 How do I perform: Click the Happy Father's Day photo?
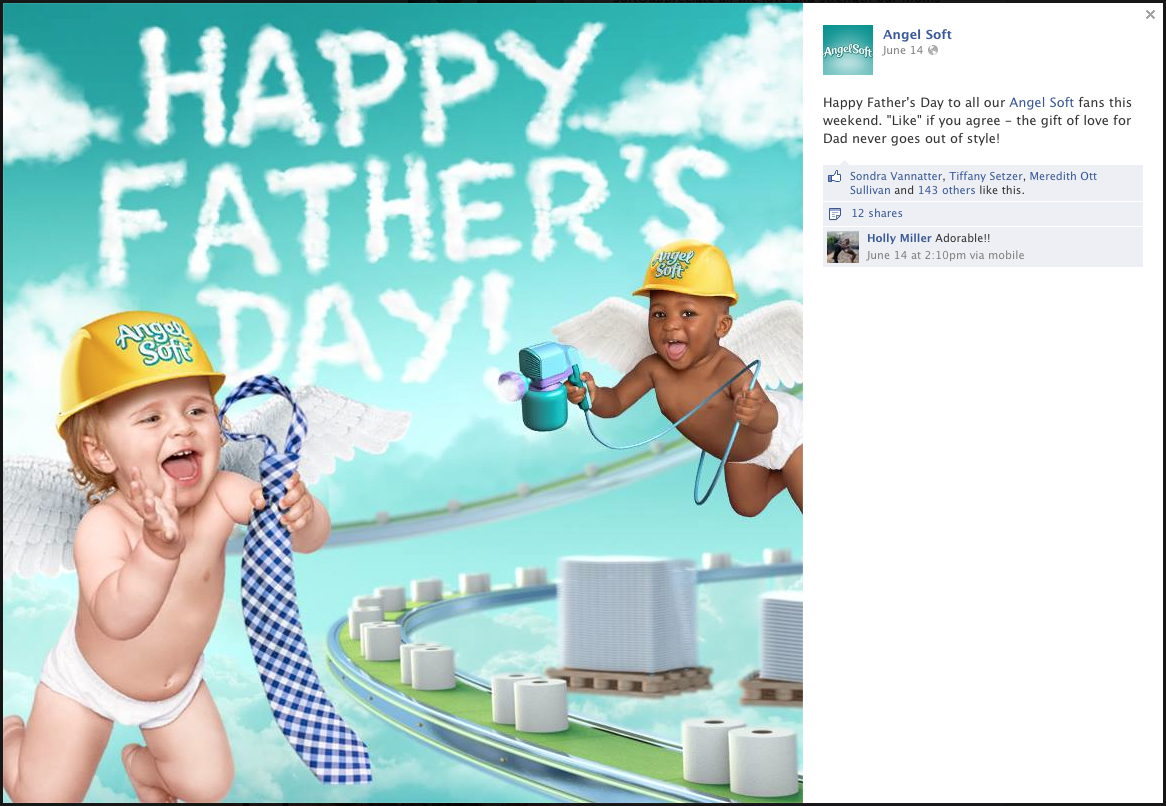pos(402,403)
